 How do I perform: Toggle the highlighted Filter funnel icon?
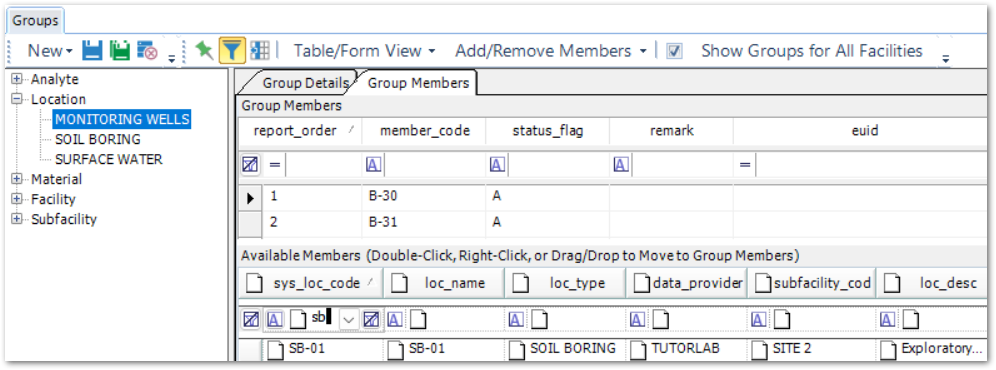[x=232, y=50]
